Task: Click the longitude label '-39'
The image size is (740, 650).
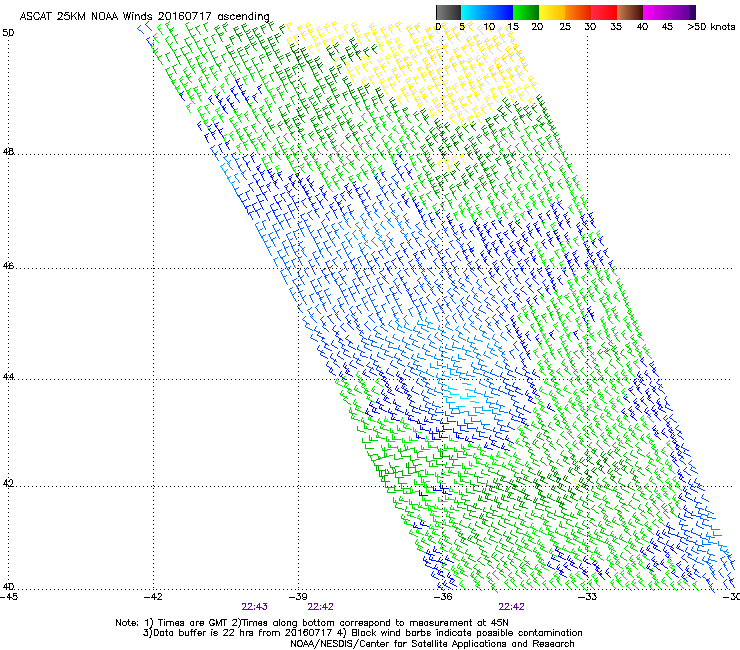Action: tap(298, 597)
